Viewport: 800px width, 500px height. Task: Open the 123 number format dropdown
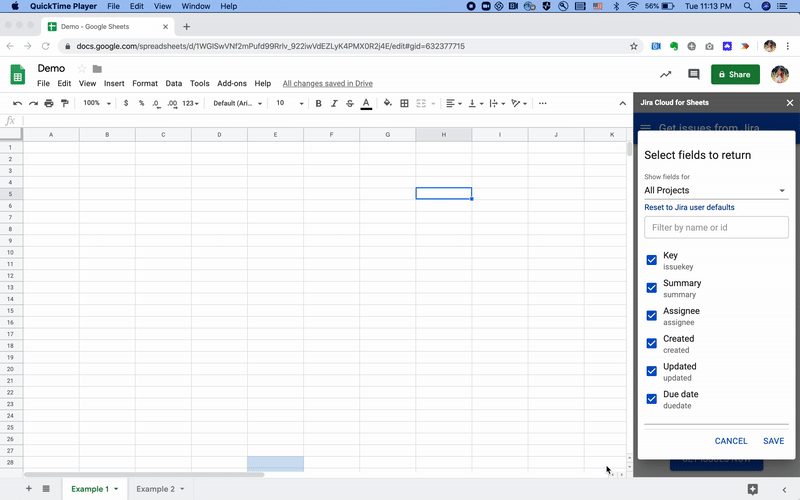pyautogui.click(x=190, y=104)
